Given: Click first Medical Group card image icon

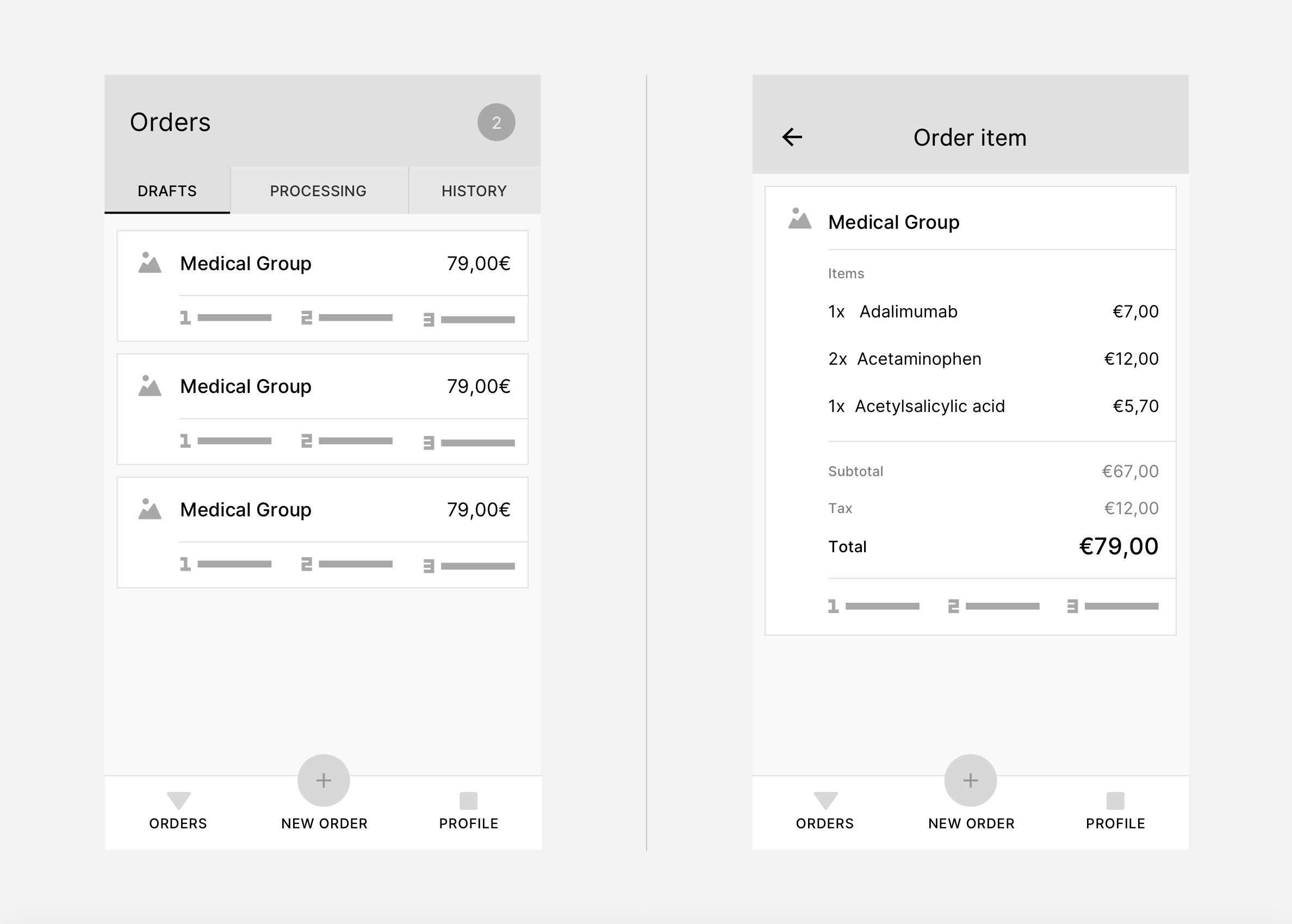Looking at the screenshot, I should (150, 263).
